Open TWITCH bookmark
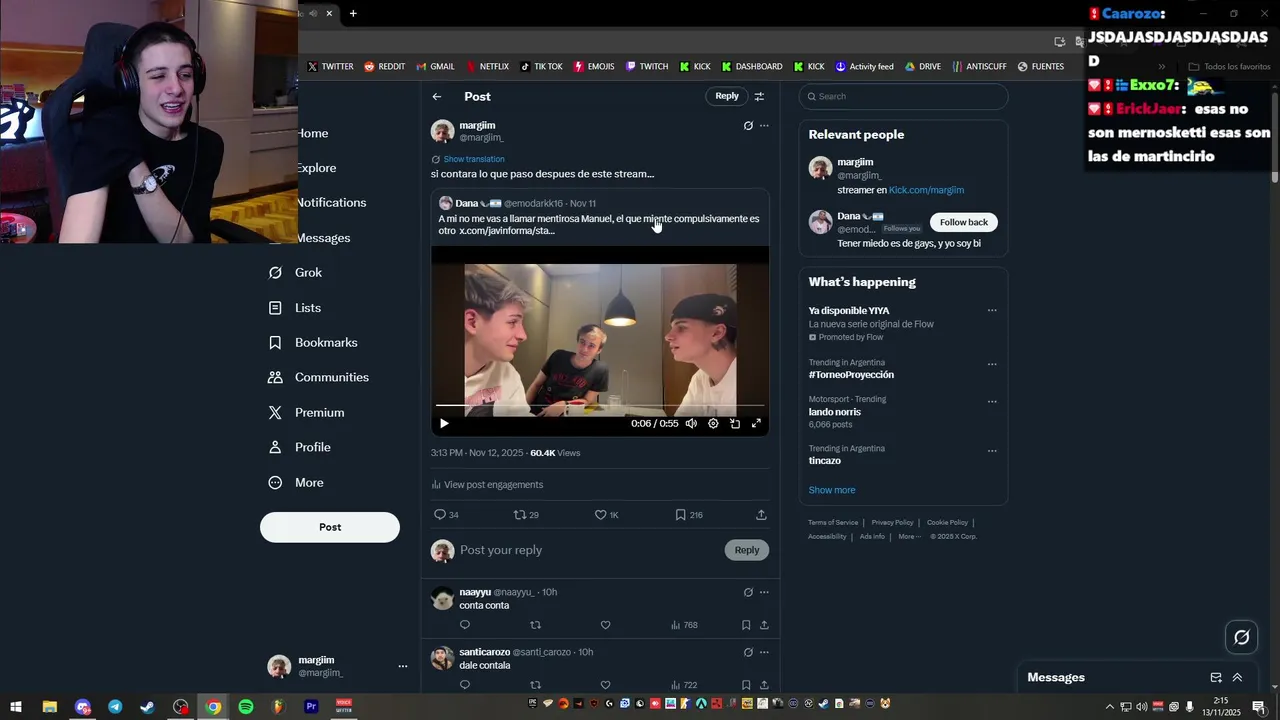Image resolution: width=1280 pixels, height=720 pixels. point(647,67)
